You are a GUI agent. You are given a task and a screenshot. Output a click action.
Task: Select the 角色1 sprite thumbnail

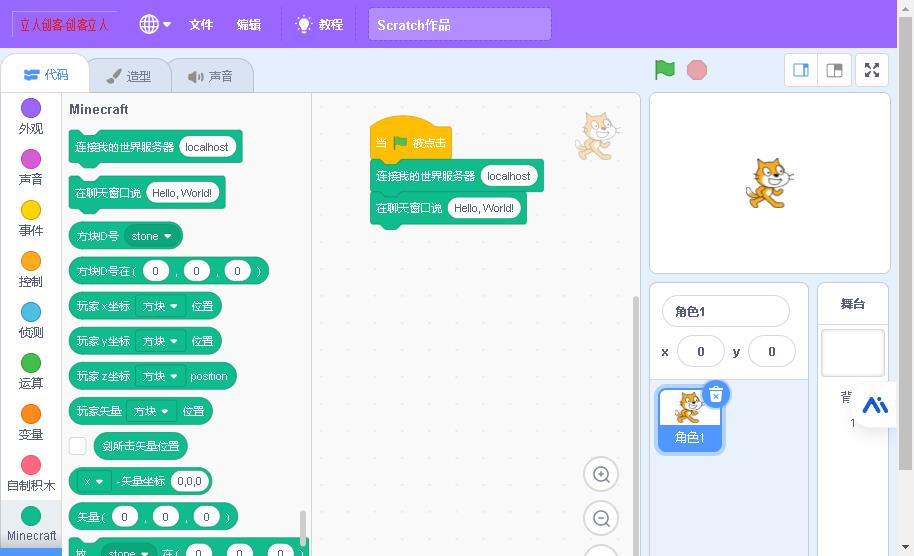(x=690, y=420)
